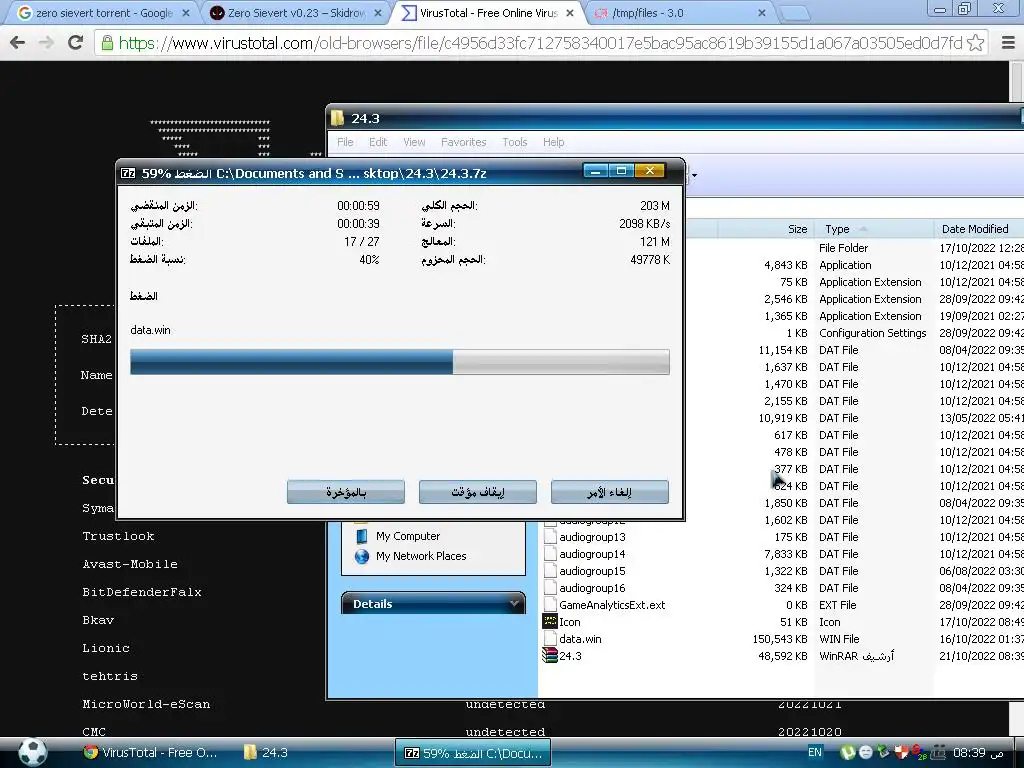This screenshot has width=1024, height=768.
Task: Sort by the Type column header
Action: 872,229
